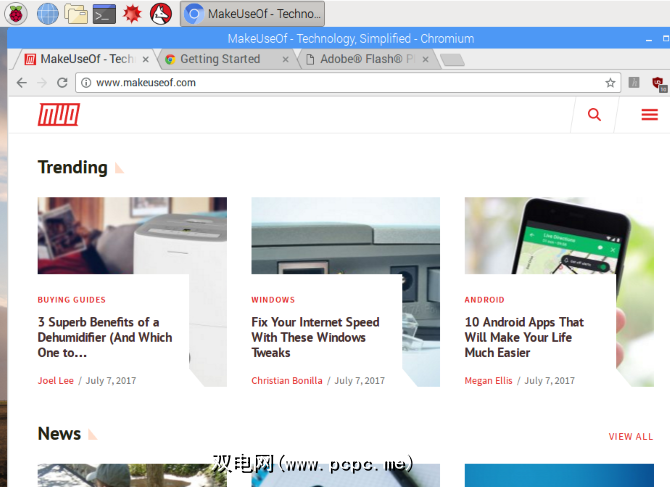
Task: Go back with the browser back arrow
Action: point(22,82)
